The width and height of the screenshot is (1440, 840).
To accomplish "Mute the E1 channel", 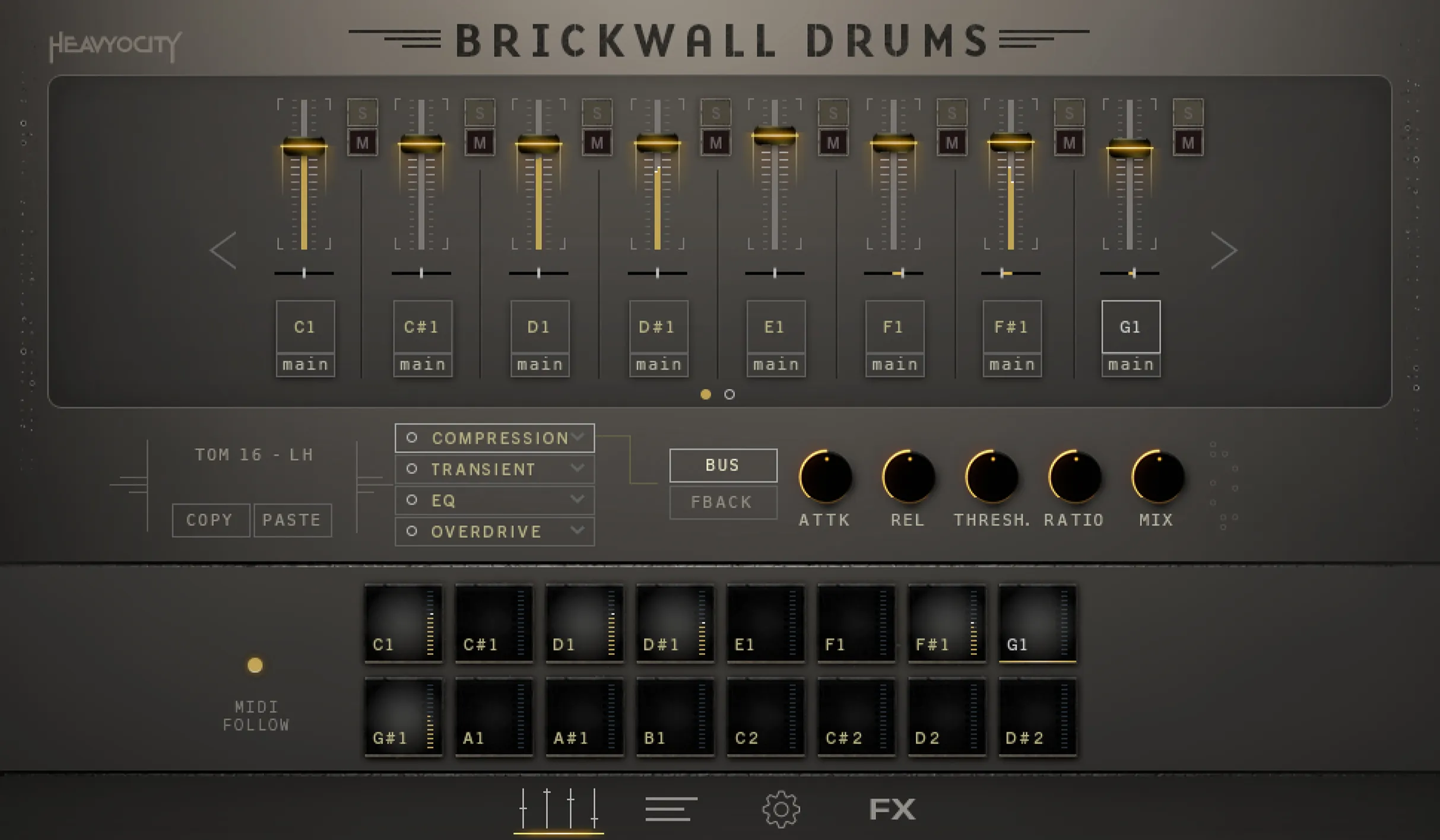I will [x=833, y=143].
